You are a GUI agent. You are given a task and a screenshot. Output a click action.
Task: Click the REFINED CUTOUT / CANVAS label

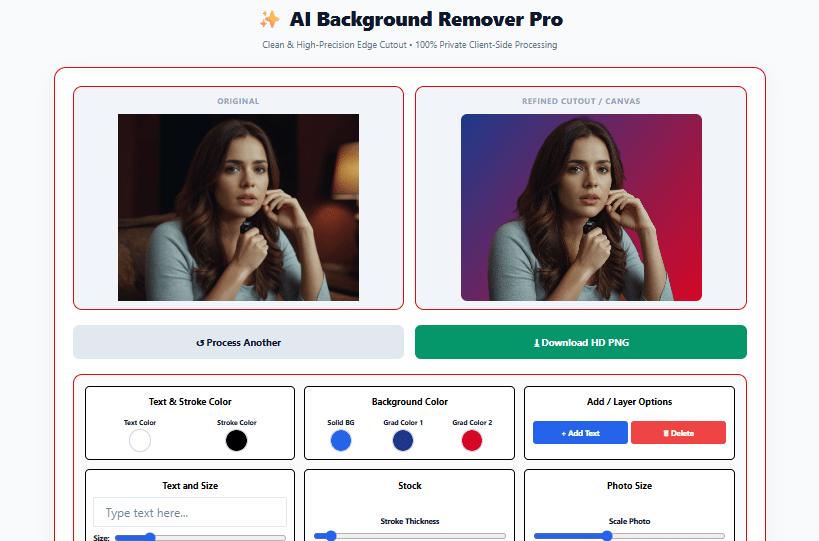(x=581, y=101)
